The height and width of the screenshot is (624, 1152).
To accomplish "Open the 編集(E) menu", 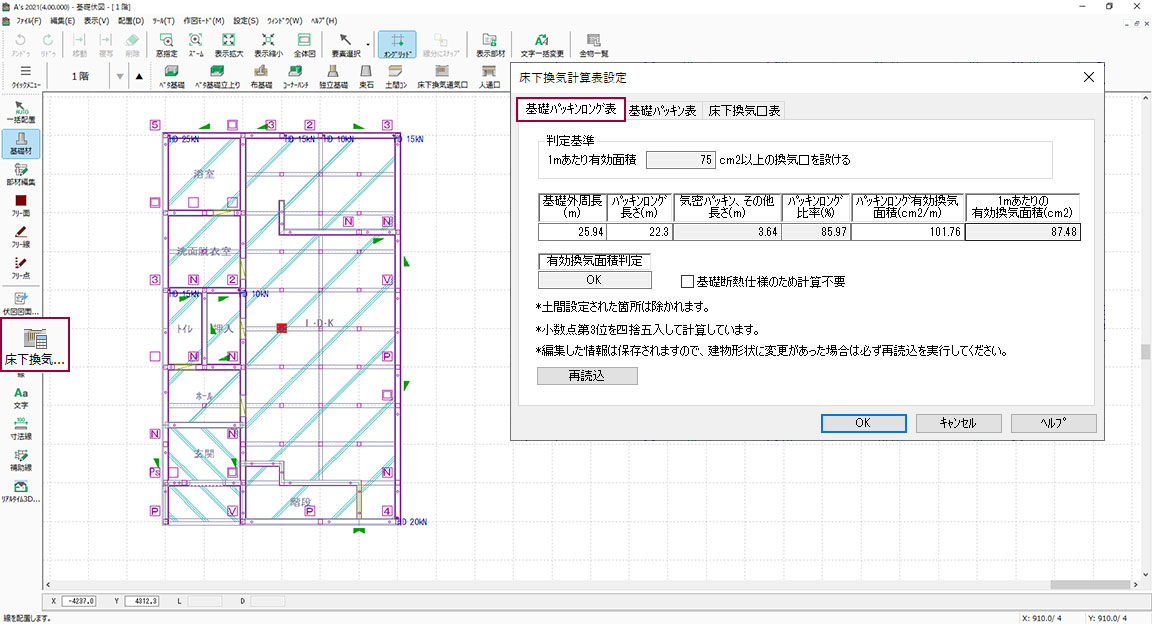I will (62, 21).
